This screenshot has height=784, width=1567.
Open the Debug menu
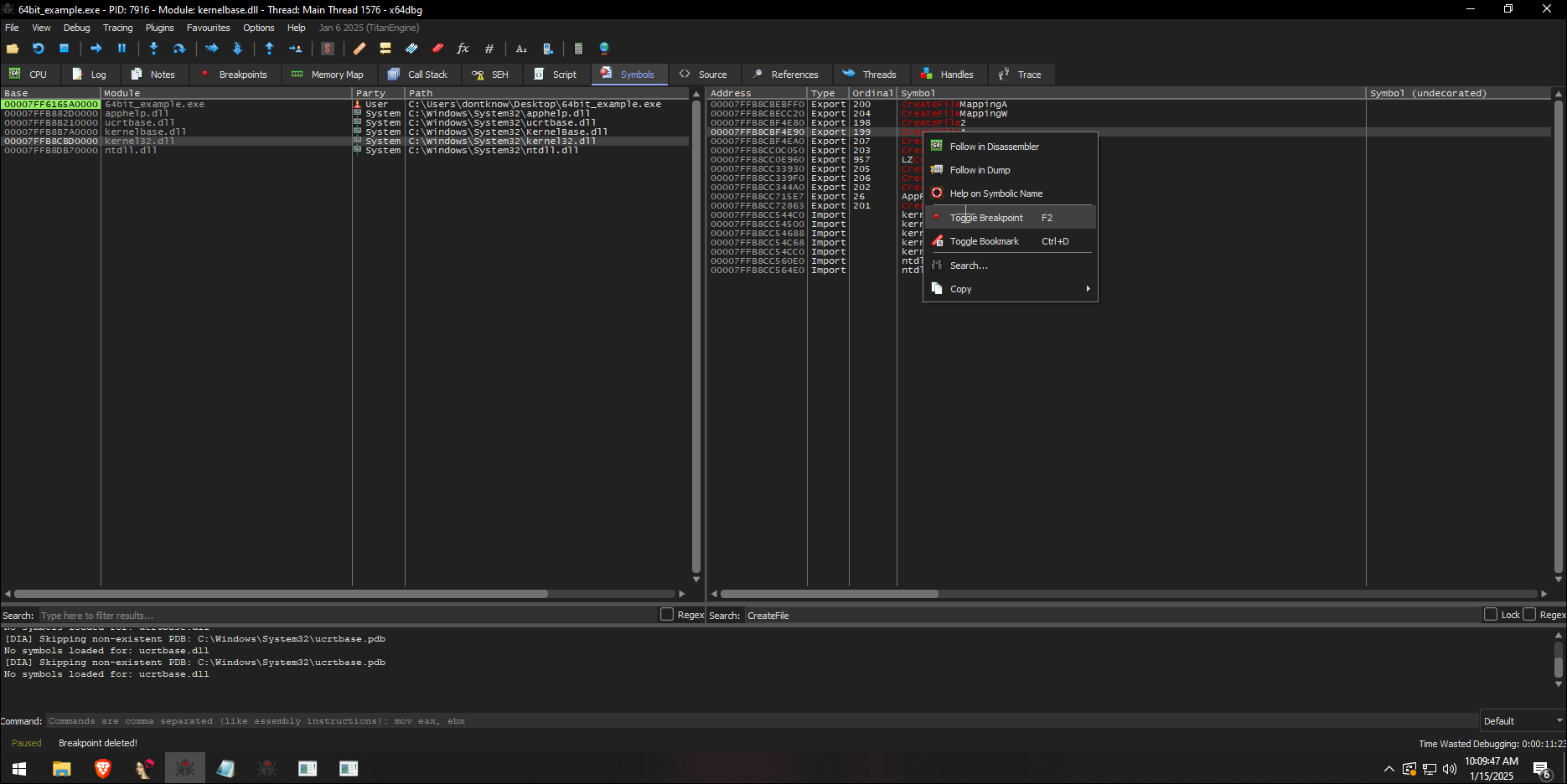pos(76,28)
